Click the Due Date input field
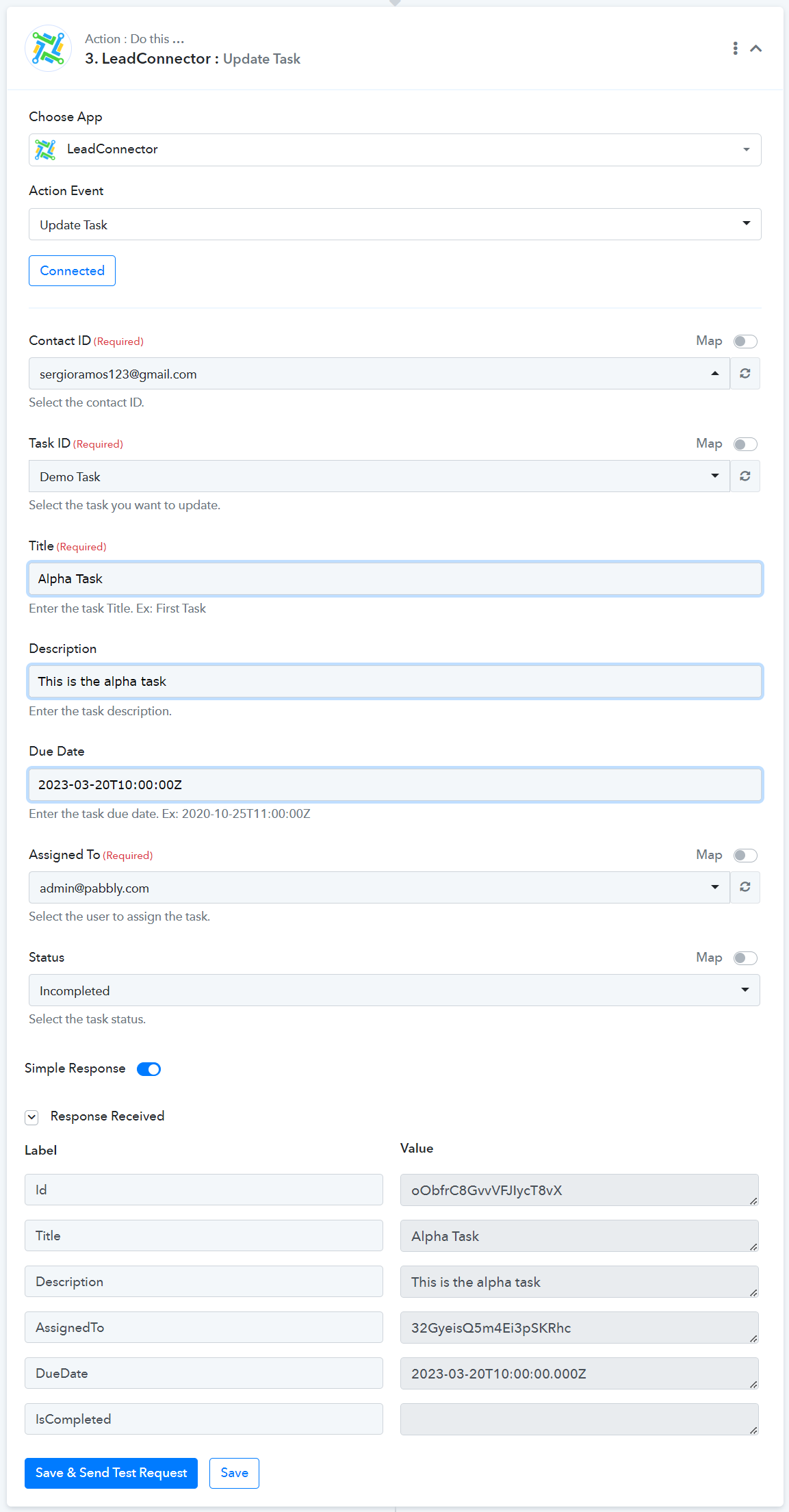789x1512 pixels. (x=395, y=784)
